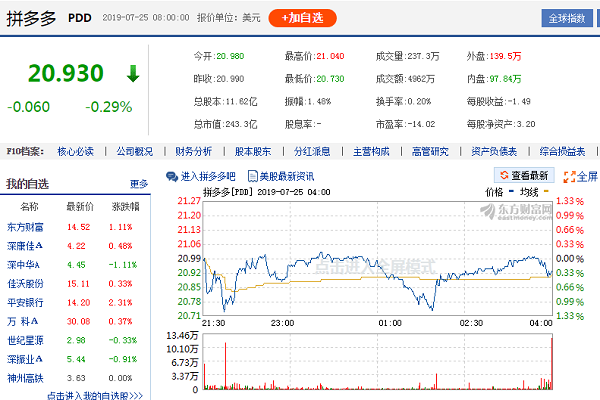Click the document icon beside 美股最新资讯
Screen dimensions: 600x400
pos(253,176)
